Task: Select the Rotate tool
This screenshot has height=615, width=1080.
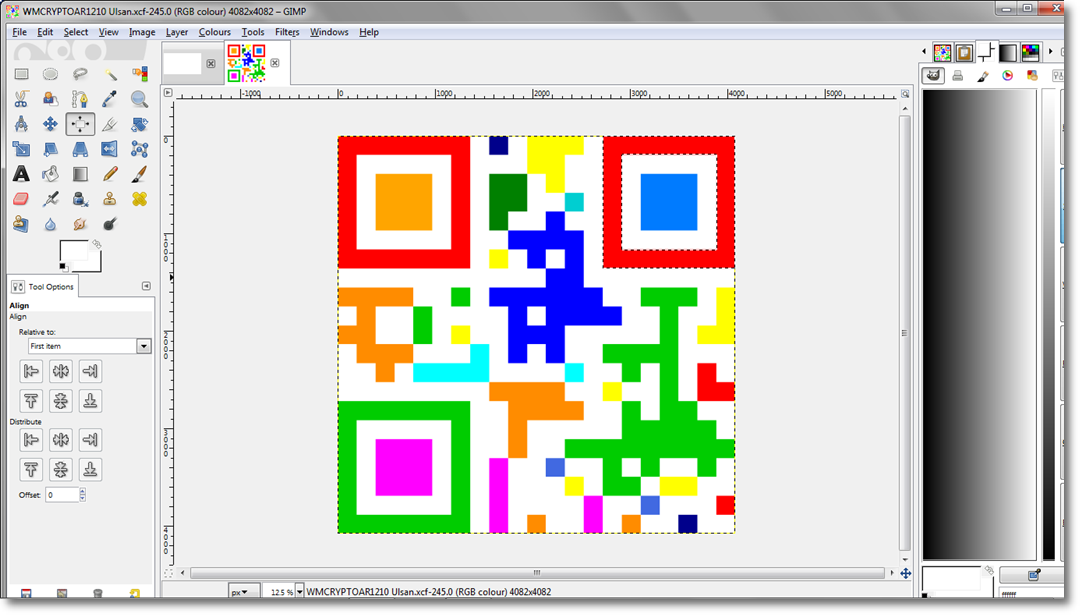Action: [x=139, y=124]
